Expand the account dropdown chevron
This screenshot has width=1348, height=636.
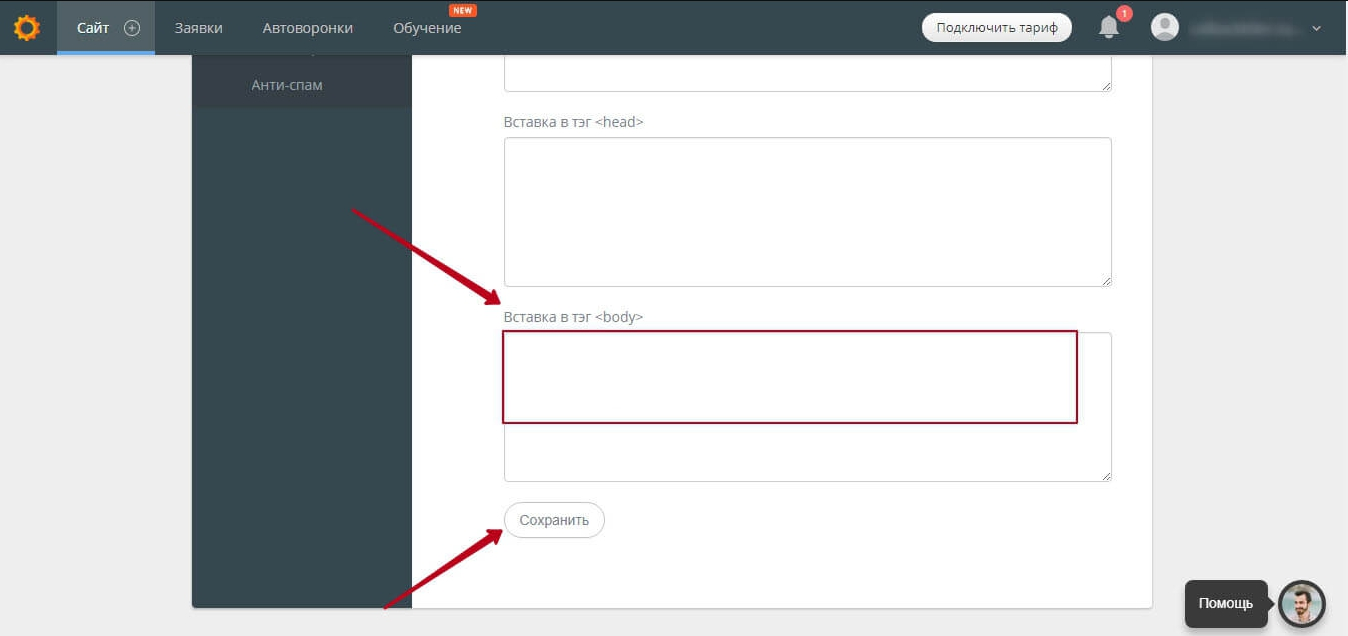pos(1316,28)
